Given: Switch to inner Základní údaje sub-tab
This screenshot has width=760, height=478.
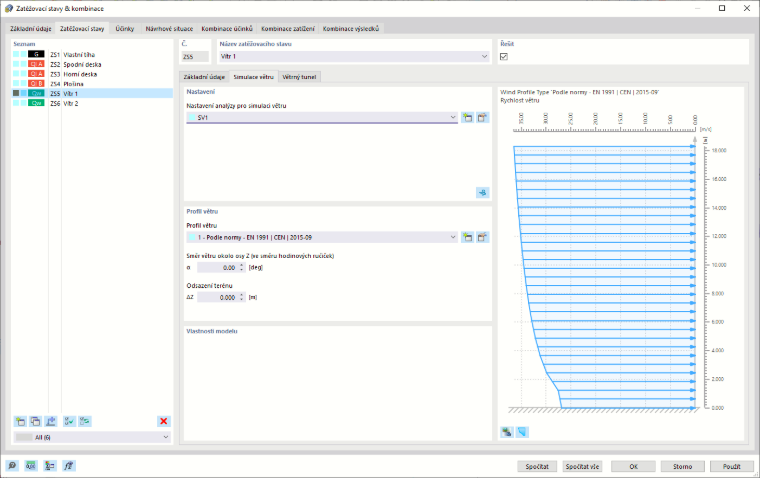Looking at the screenshot, I should [x=204, y=77].
